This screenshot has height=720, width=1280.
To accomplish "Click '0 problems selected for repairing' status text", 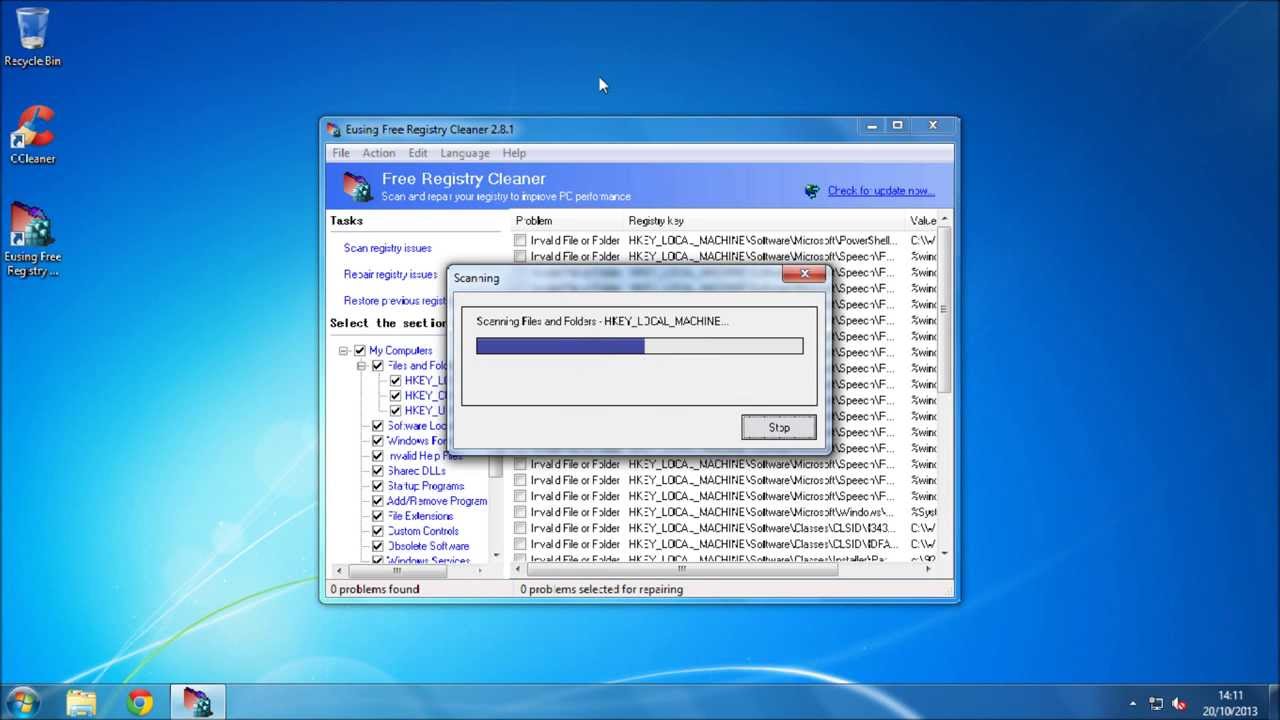I will click(x=601, y=589).
